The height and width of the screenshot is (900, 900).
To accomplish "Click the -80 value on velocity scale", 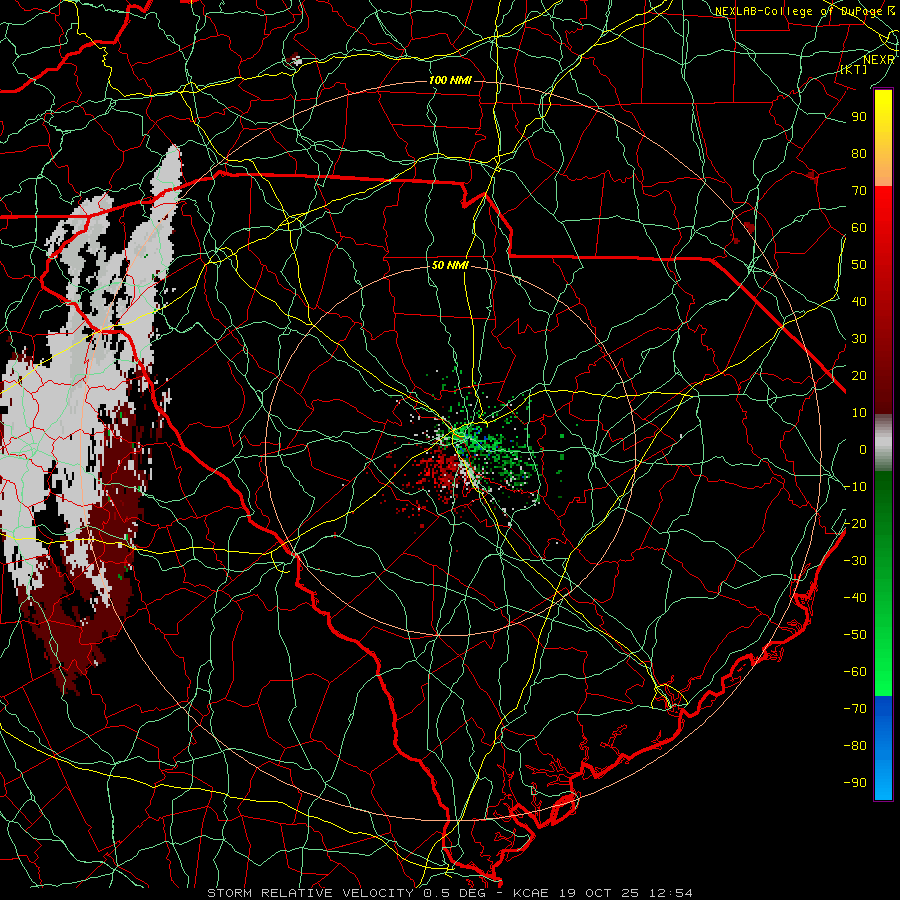I will coord(856,746).
